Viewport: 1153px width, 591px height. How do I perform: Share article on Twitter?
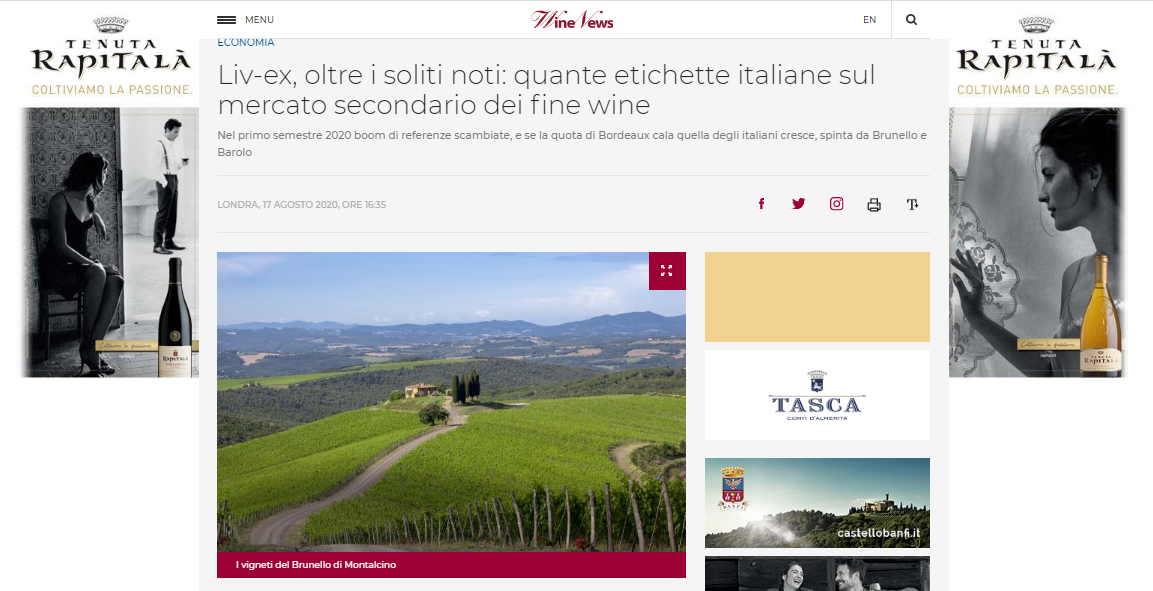(799, 204)
